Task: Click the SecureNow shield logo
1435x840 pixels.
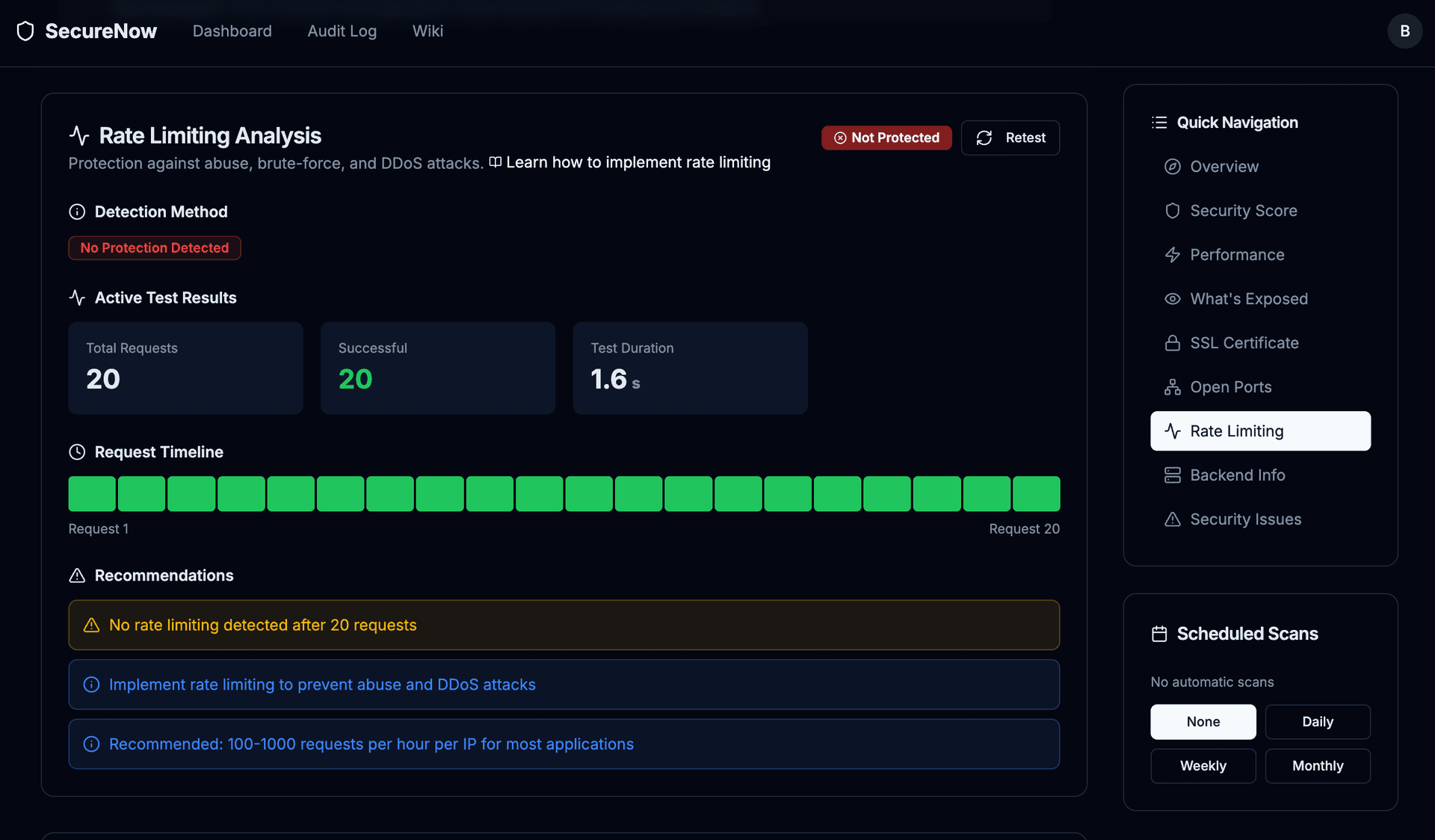Action: [25, 31]
